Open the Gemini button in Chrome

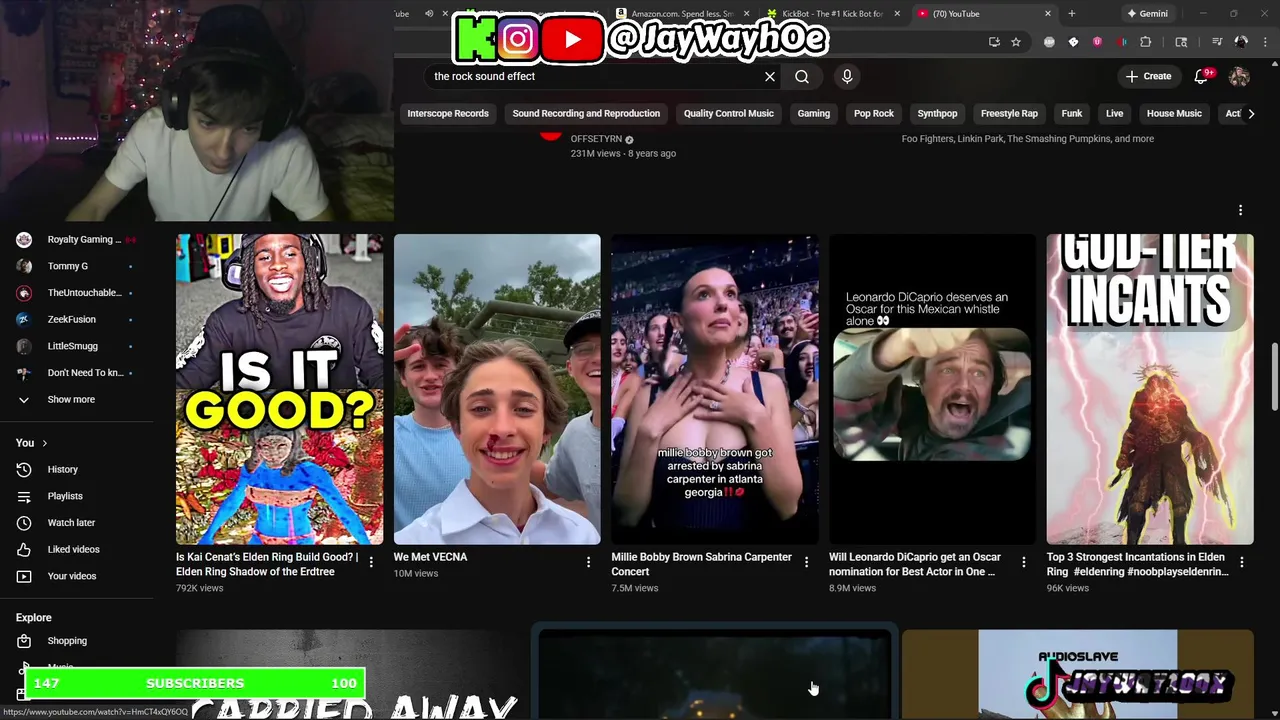tap(1147, 14)
